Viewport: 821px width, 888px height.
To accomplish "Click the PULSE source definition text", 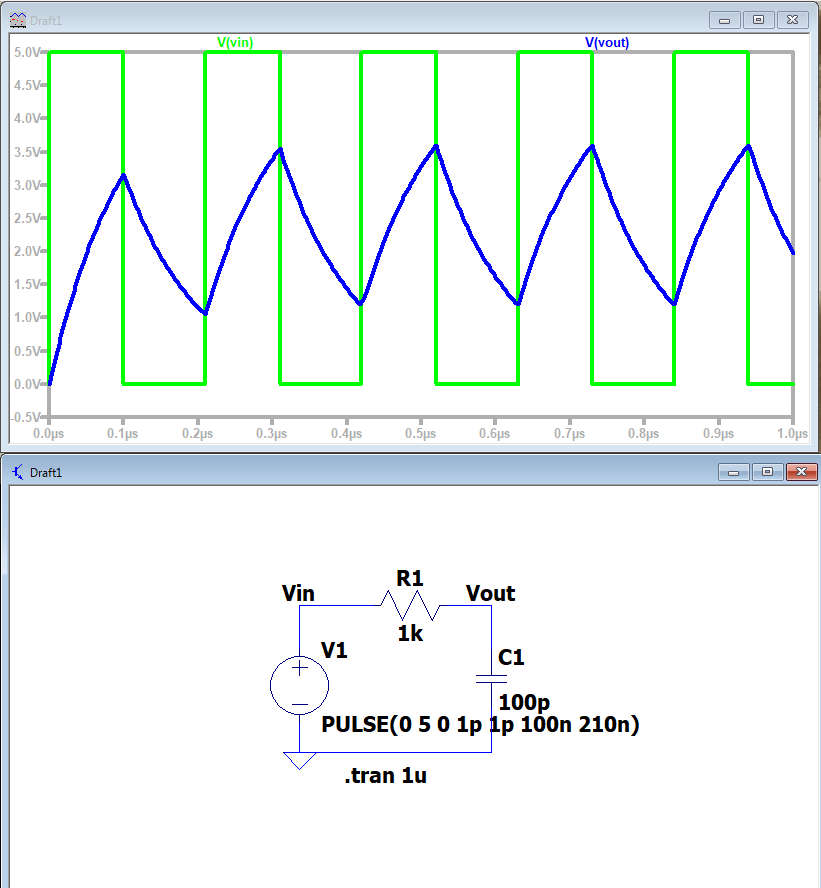I will (480, 724).
